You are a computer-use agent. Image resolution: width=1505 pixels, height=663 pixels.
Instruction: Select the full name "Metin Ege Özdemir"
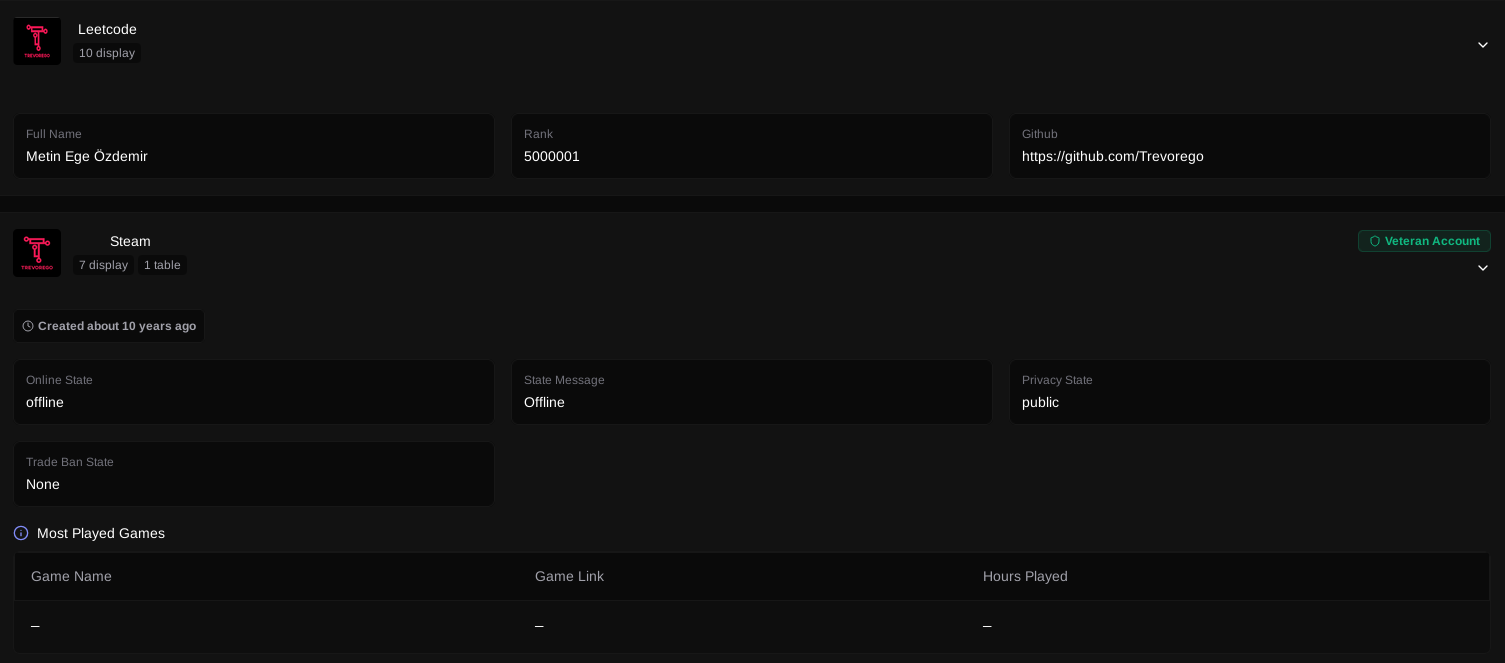pos(87,156)
